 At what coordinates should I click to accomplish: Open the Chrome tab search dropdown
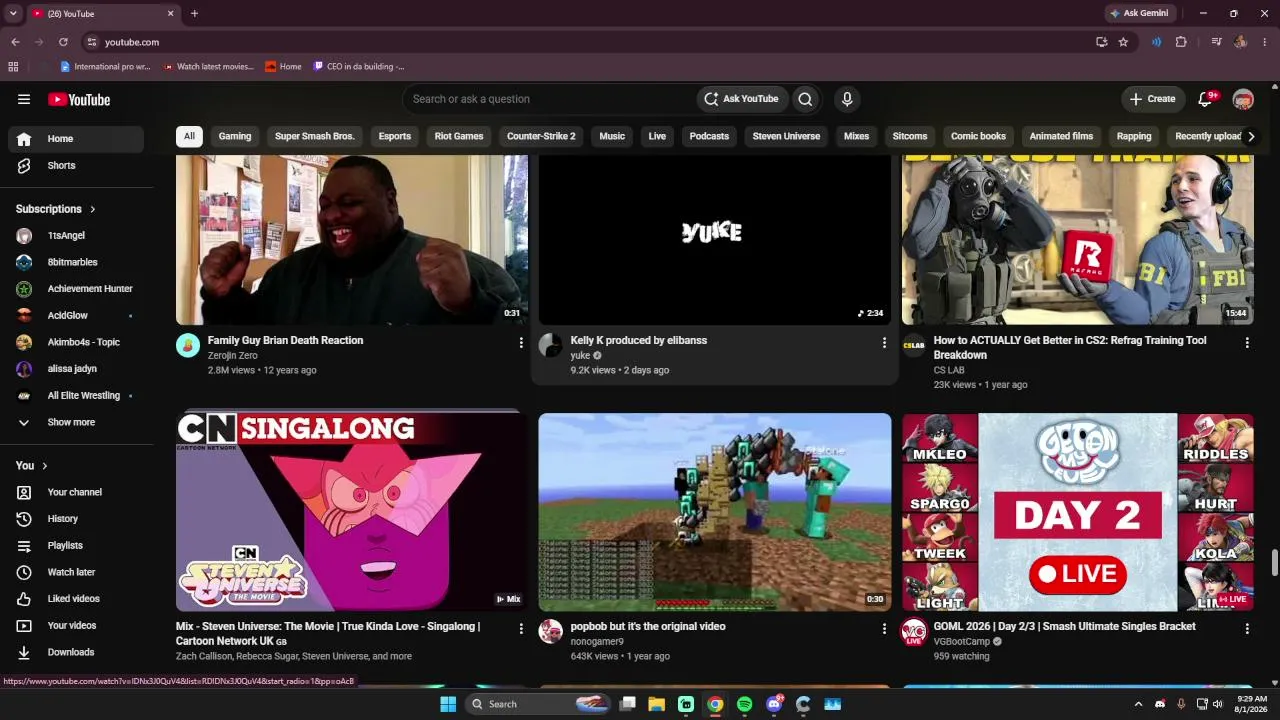click(13, 13)
